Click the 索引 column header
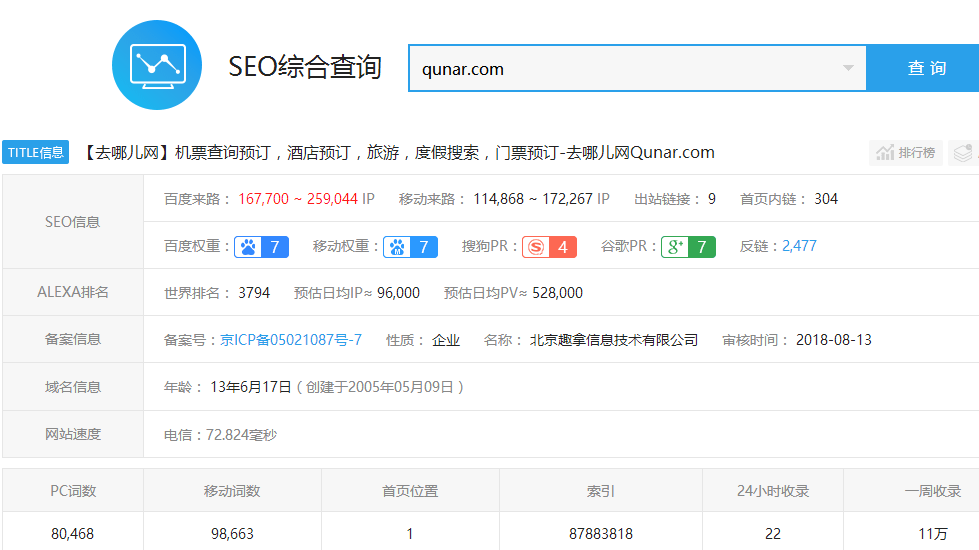 tap(601, 491)
